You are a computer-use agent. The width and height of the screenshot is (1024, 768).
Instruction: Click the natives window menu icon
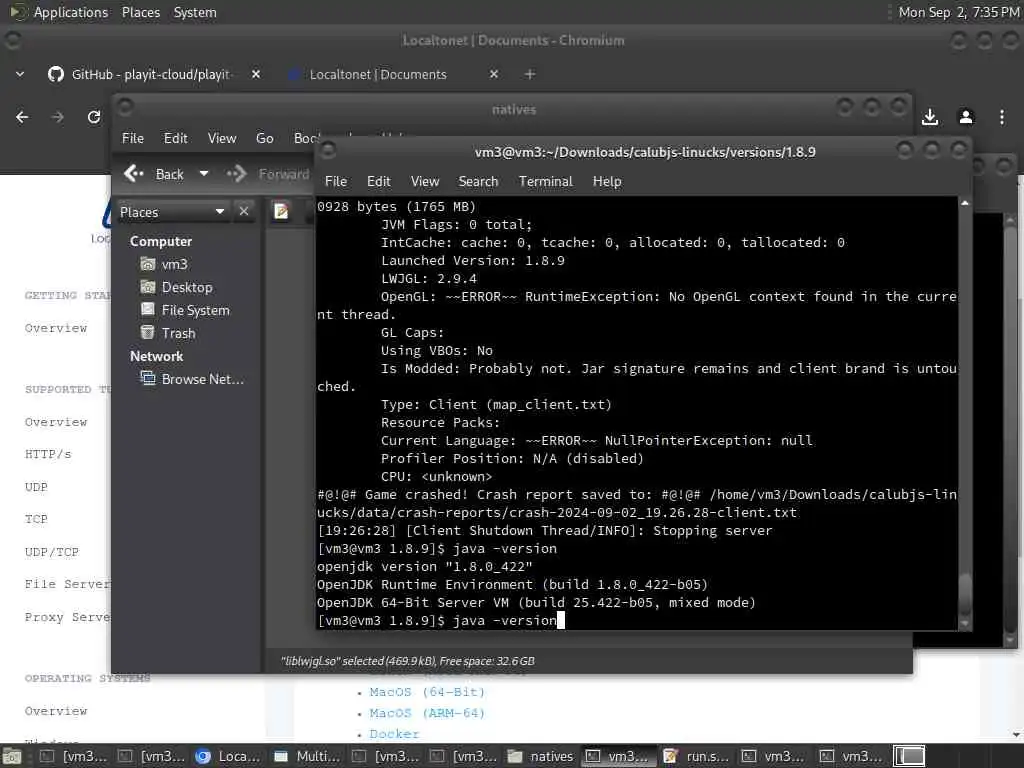coord(125,106)
